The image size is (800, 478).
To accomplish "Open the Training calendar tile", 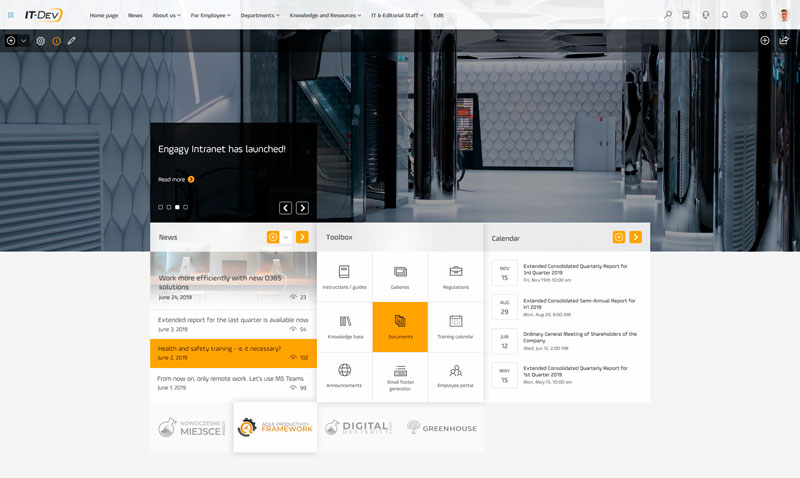I will click(x=455, y=326).
